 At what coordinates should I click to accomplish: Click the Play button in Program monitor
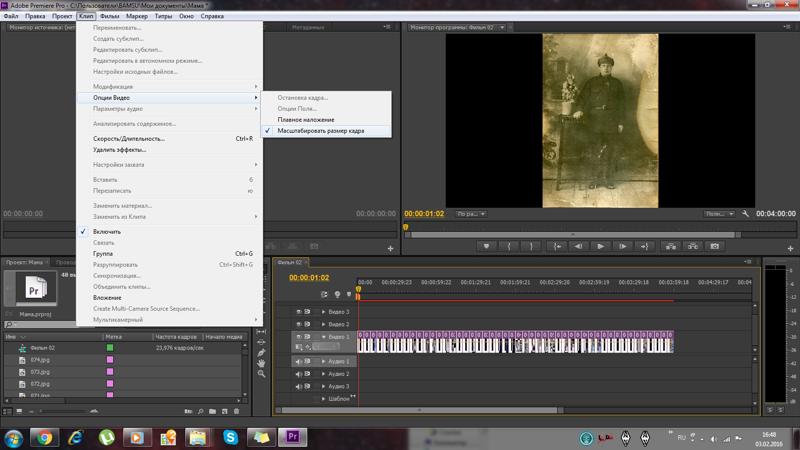pos(600,245)
